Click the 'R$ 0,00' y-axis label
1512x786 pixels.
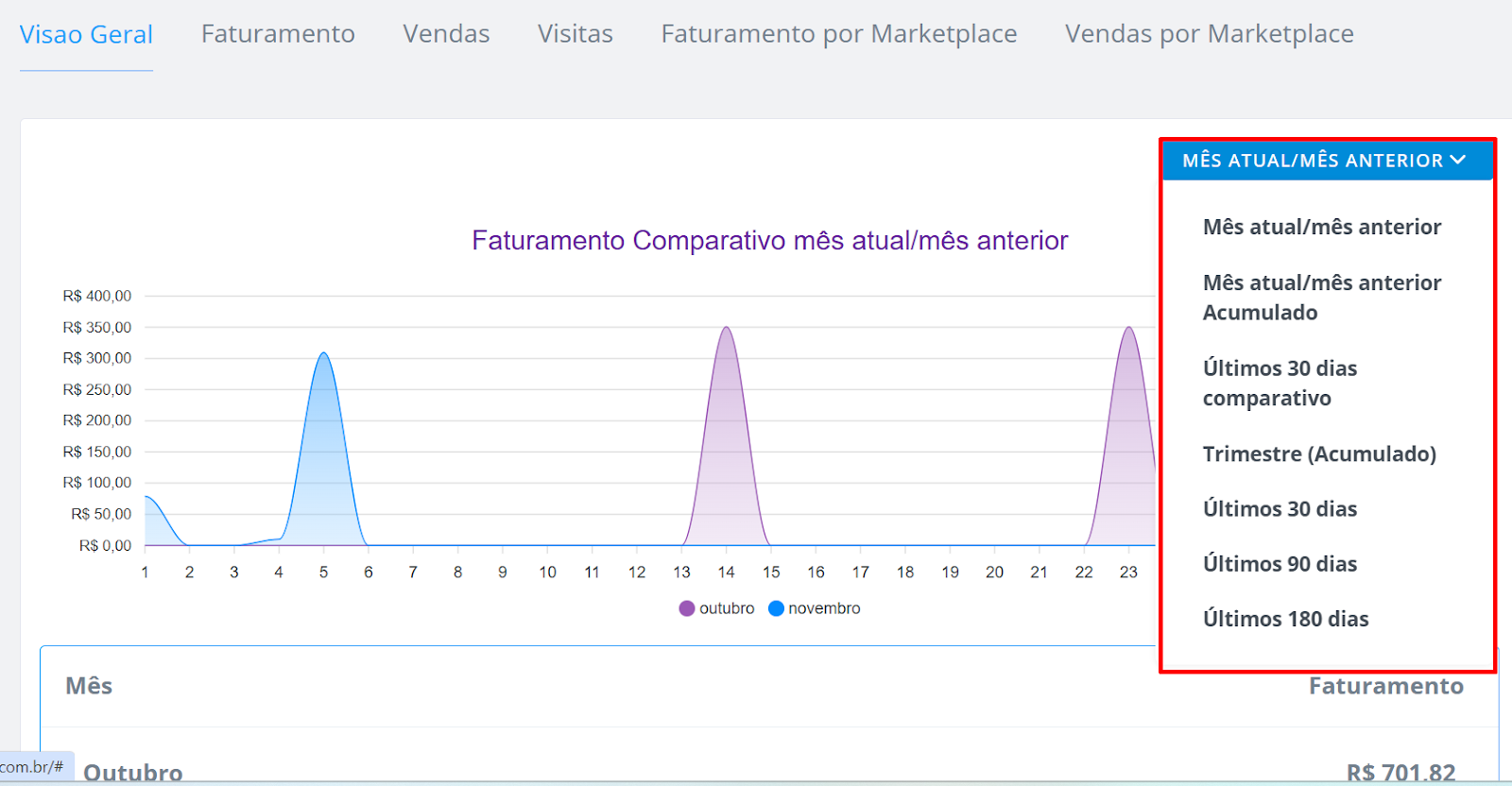click(105, 545)
